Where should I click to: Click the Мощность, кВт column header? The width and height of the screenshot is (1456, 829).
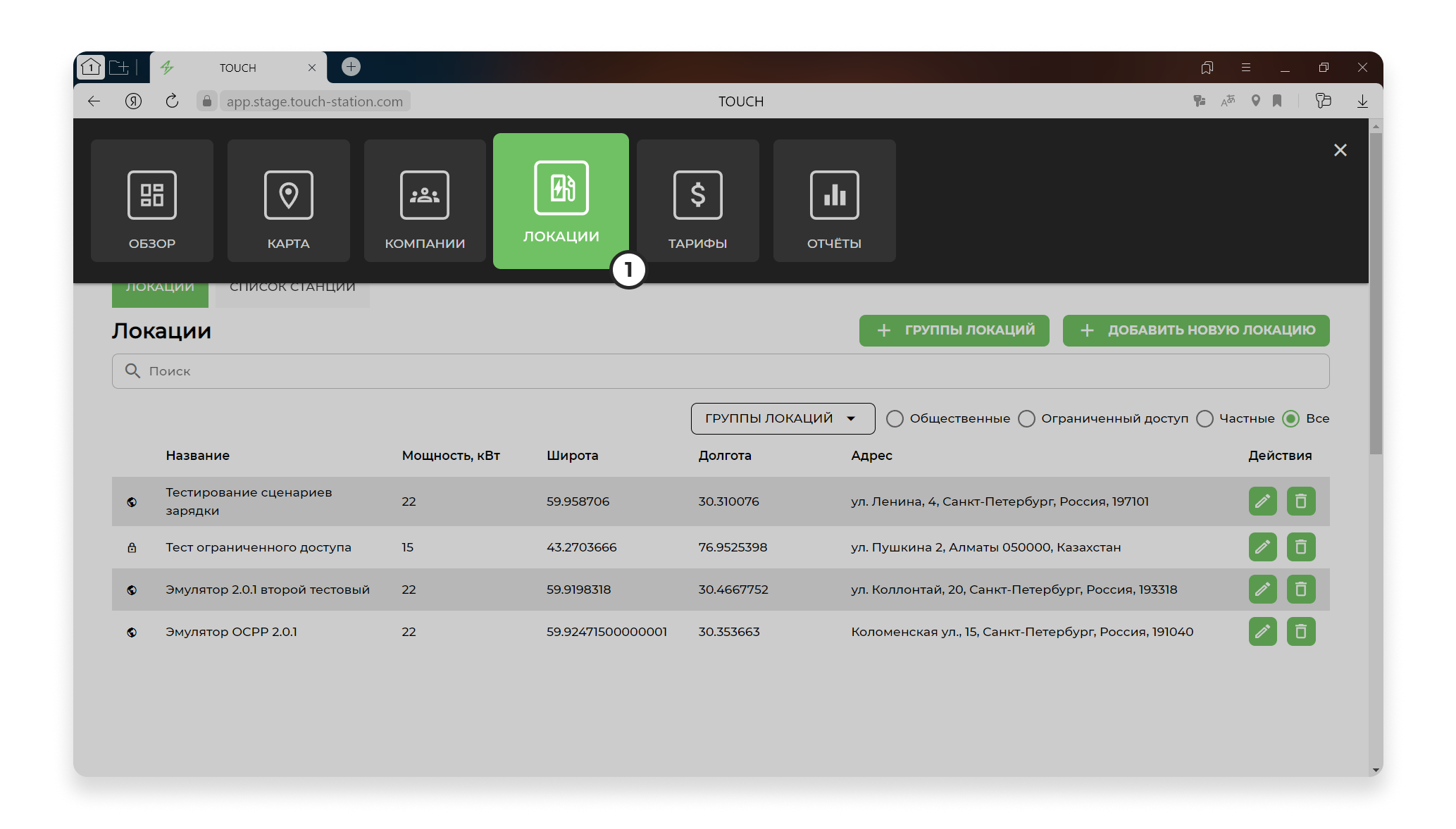pos(451,456)
